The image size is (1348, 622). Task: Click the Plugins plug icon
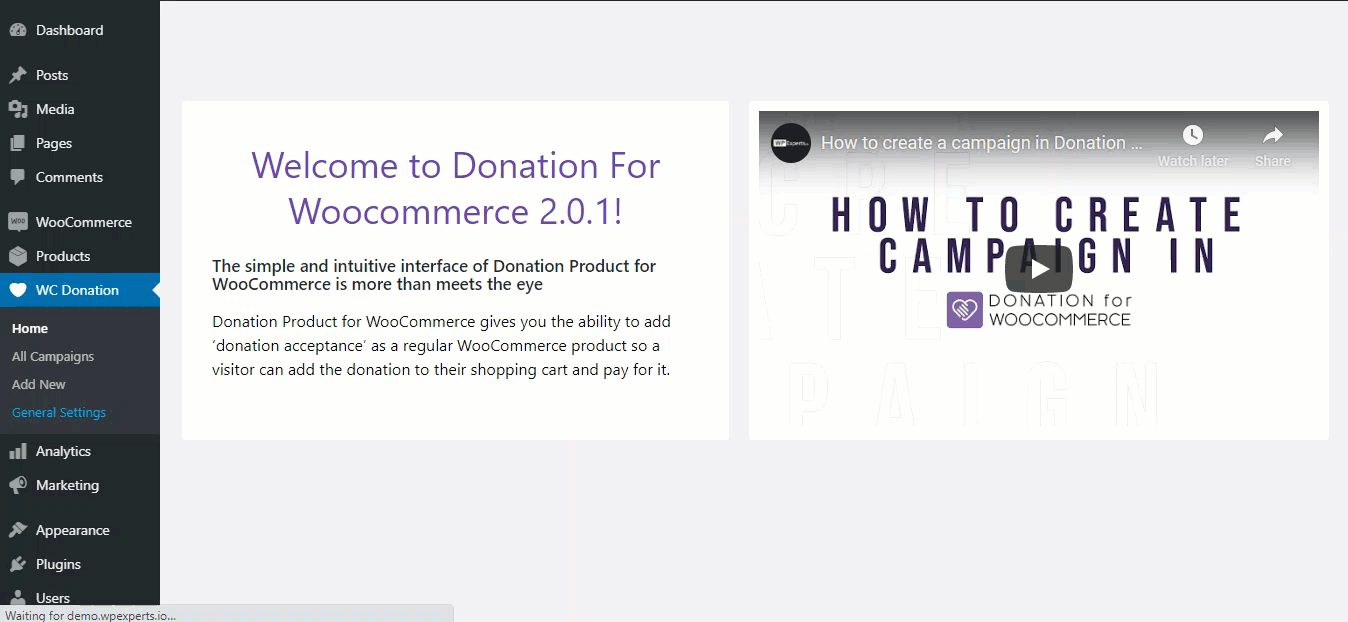pyautogui.click(x=18, y=564)
